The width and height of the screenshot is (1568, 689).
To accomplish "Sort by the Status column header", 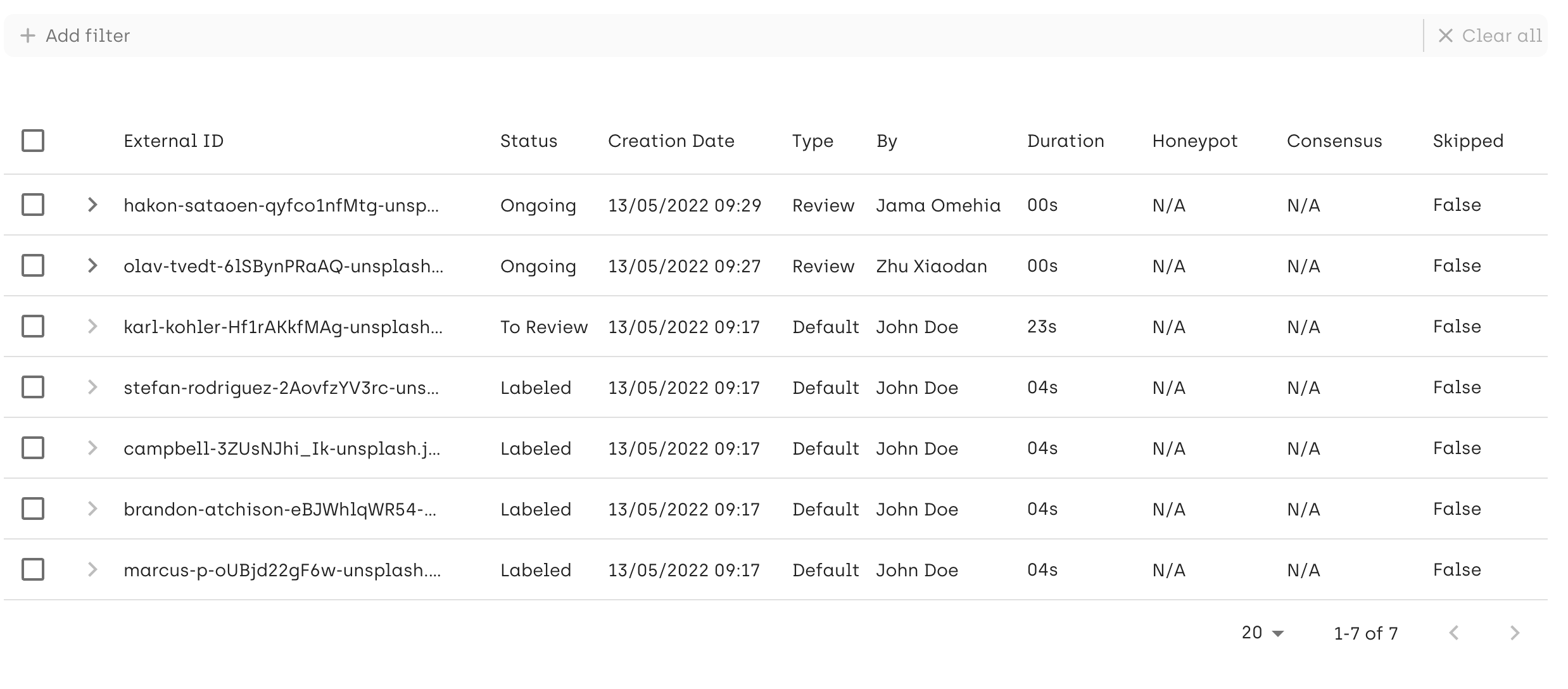I will (x=528, y=141).
